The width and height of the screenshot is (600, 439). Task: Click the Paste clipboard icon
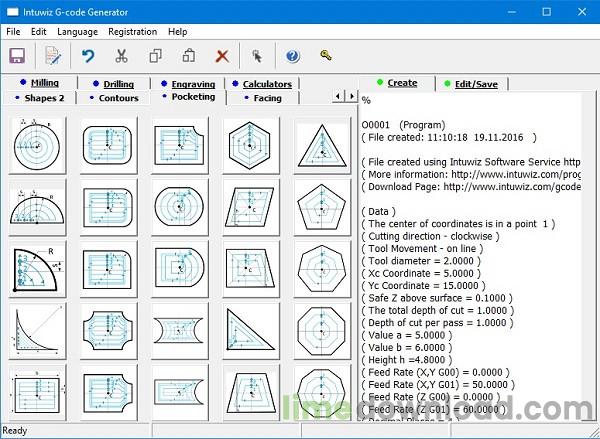click(188, 56)
